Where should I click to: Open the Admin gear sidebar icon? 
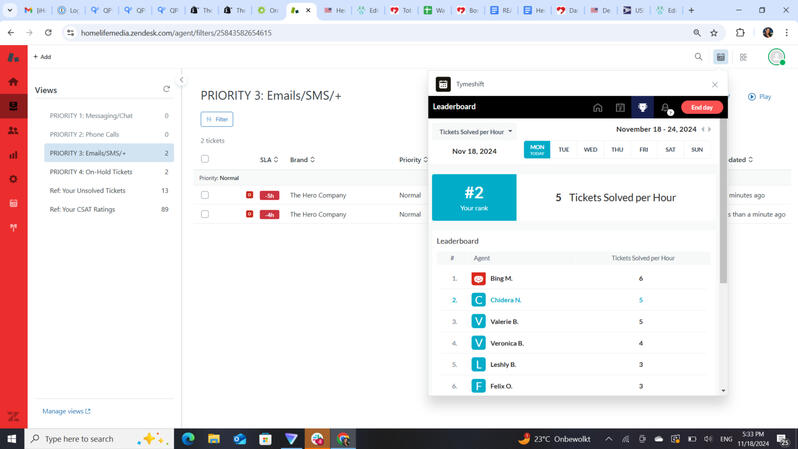pyautogui.click(x=14, y=179)
